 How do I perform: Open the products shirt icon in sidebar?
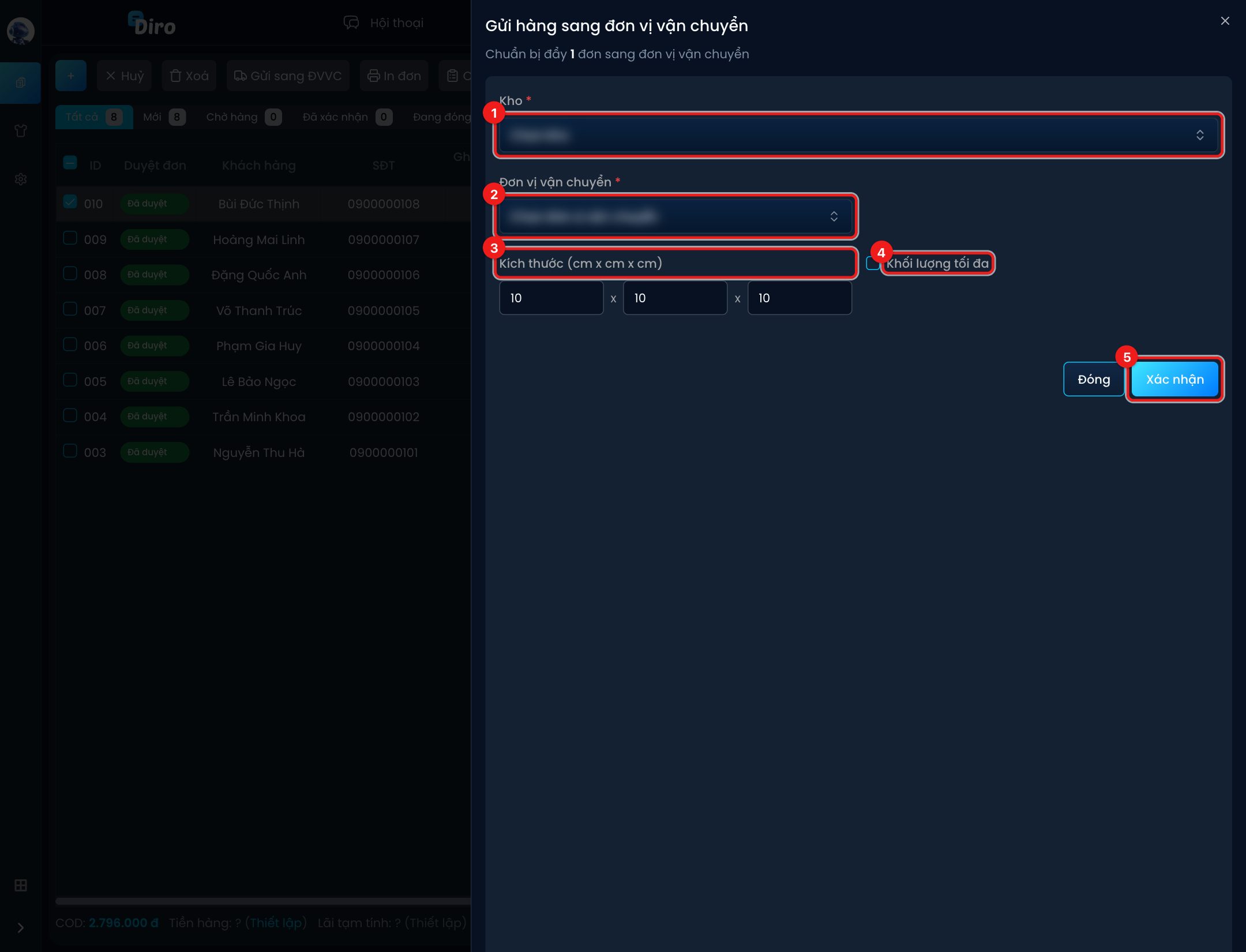(20, 131)
